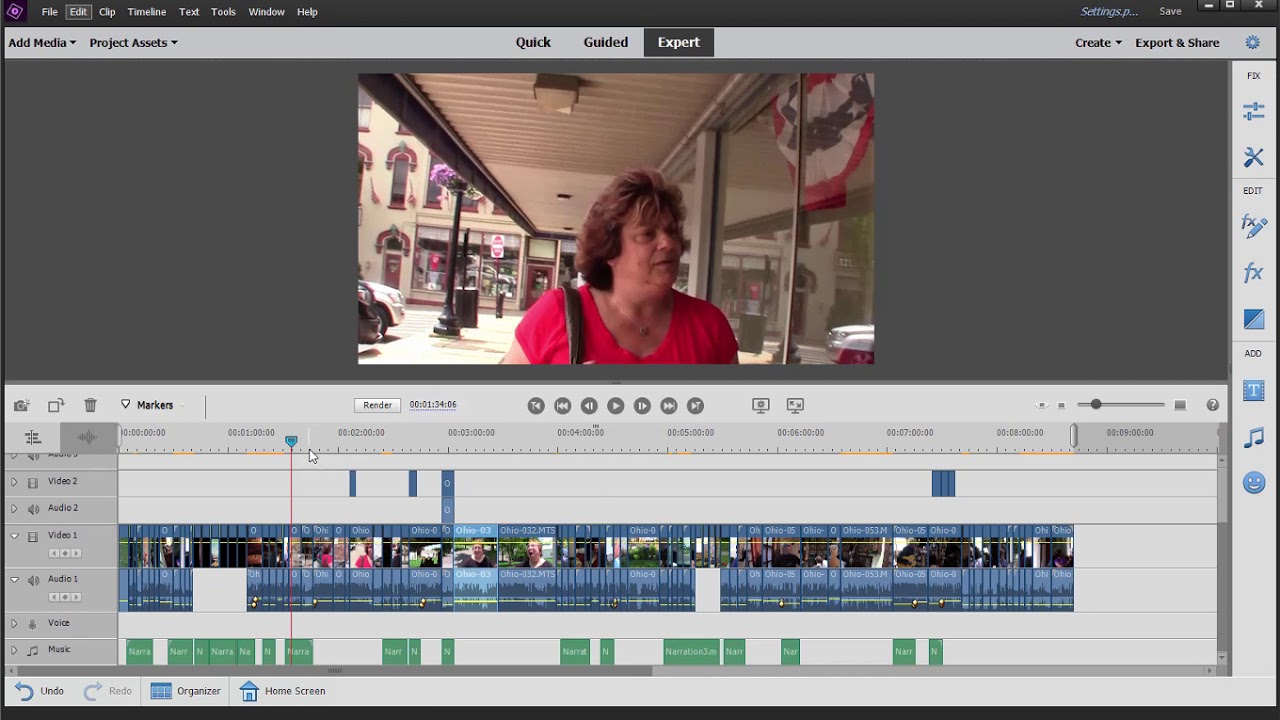The image size is (1280, 720).
Task: Open the timeline Help question icon
Action: point(1212,405)
